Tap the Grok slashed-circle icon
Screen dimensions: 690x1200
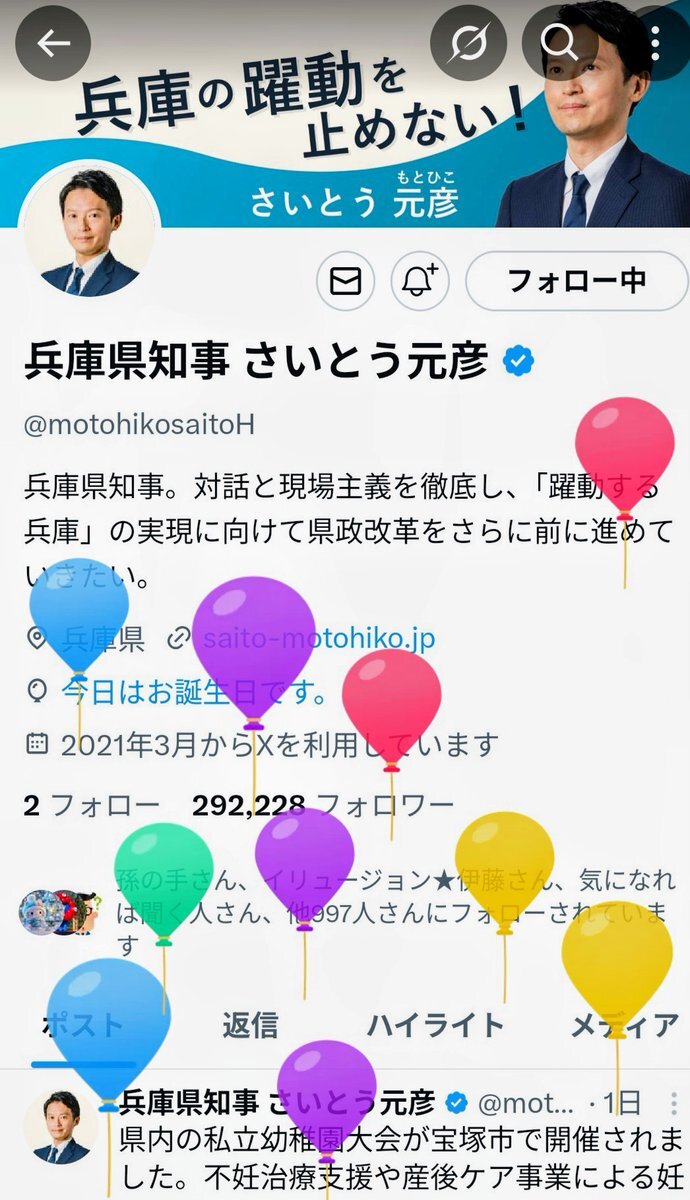click(x=469, y=44)
